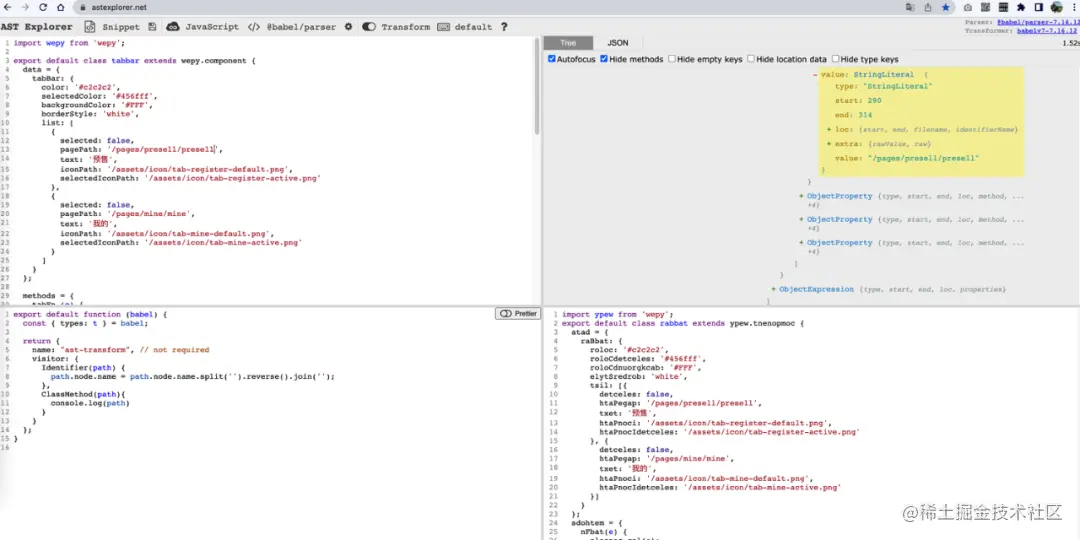Click "selectedColor: '#456fff'" in source code
The width and height of the screenshot is (1080, 540).
coord(100,96)
